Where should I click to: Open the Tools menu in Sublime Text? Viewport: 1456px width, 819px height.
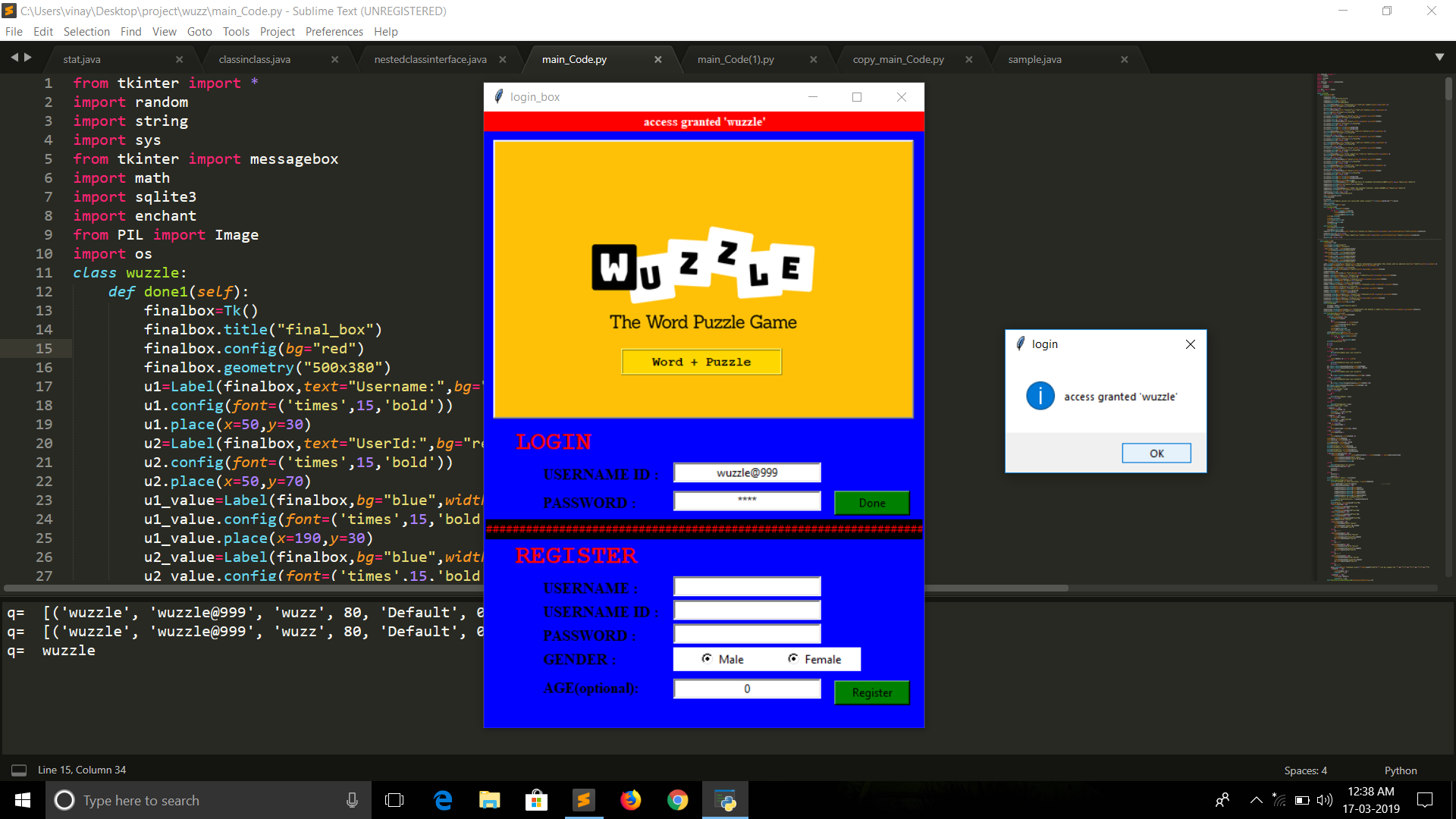235,31
